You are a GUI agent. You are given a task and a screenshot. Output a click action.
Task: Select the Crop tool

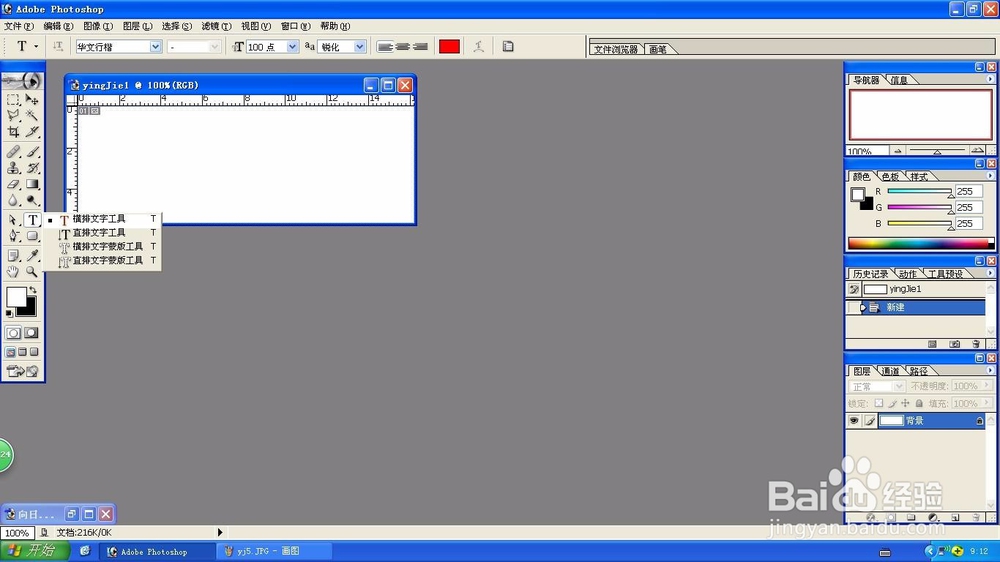(x=13, y=132)
